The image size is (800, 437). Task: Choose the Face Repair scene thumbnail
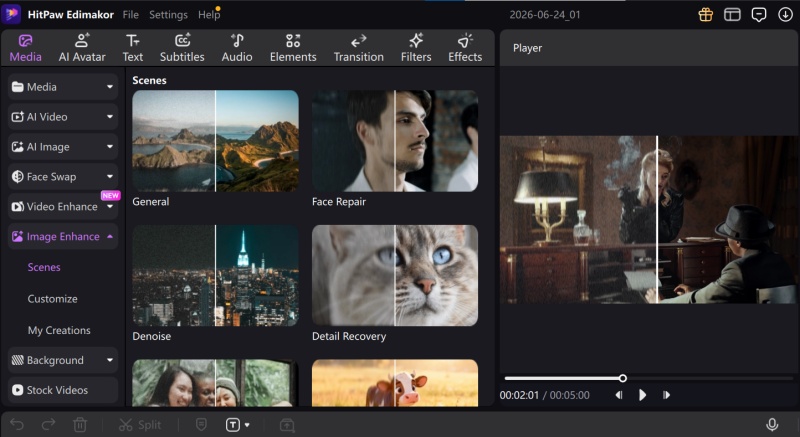395,141
